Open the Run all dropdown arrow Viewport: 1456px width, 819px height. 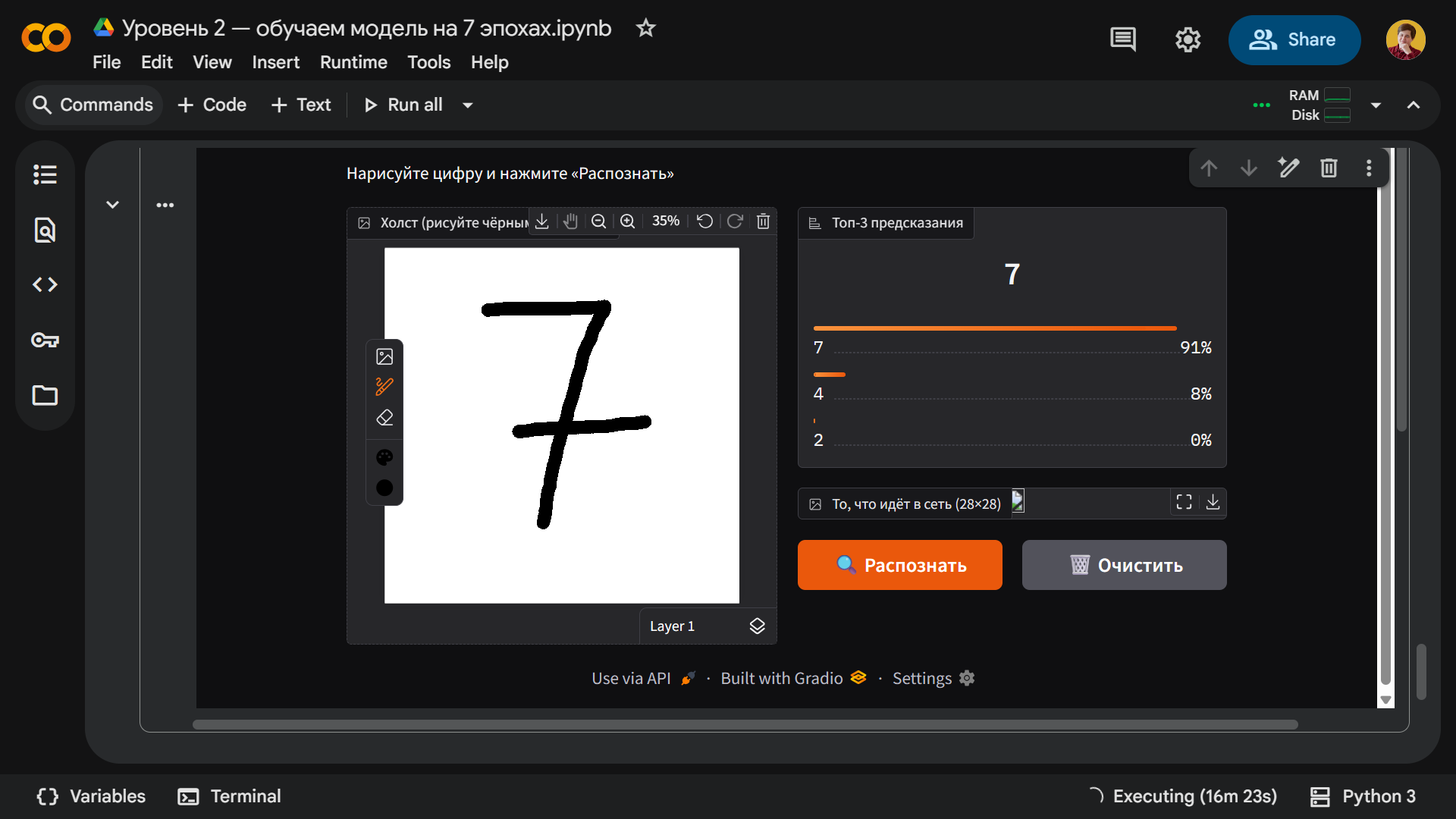pyautogui.click(x=468, y=105)
